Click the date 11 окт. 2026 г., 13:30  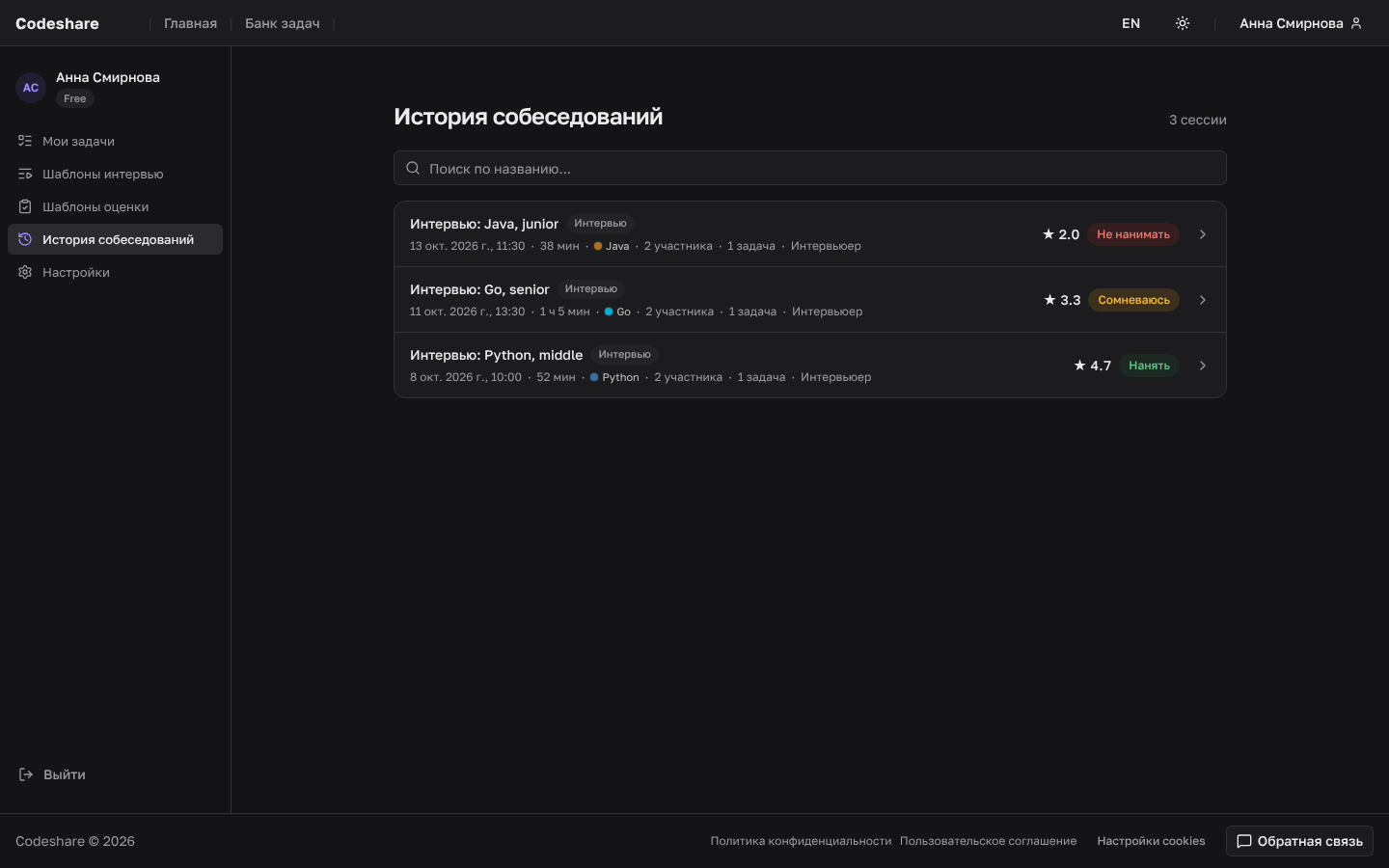pos(467,312)
